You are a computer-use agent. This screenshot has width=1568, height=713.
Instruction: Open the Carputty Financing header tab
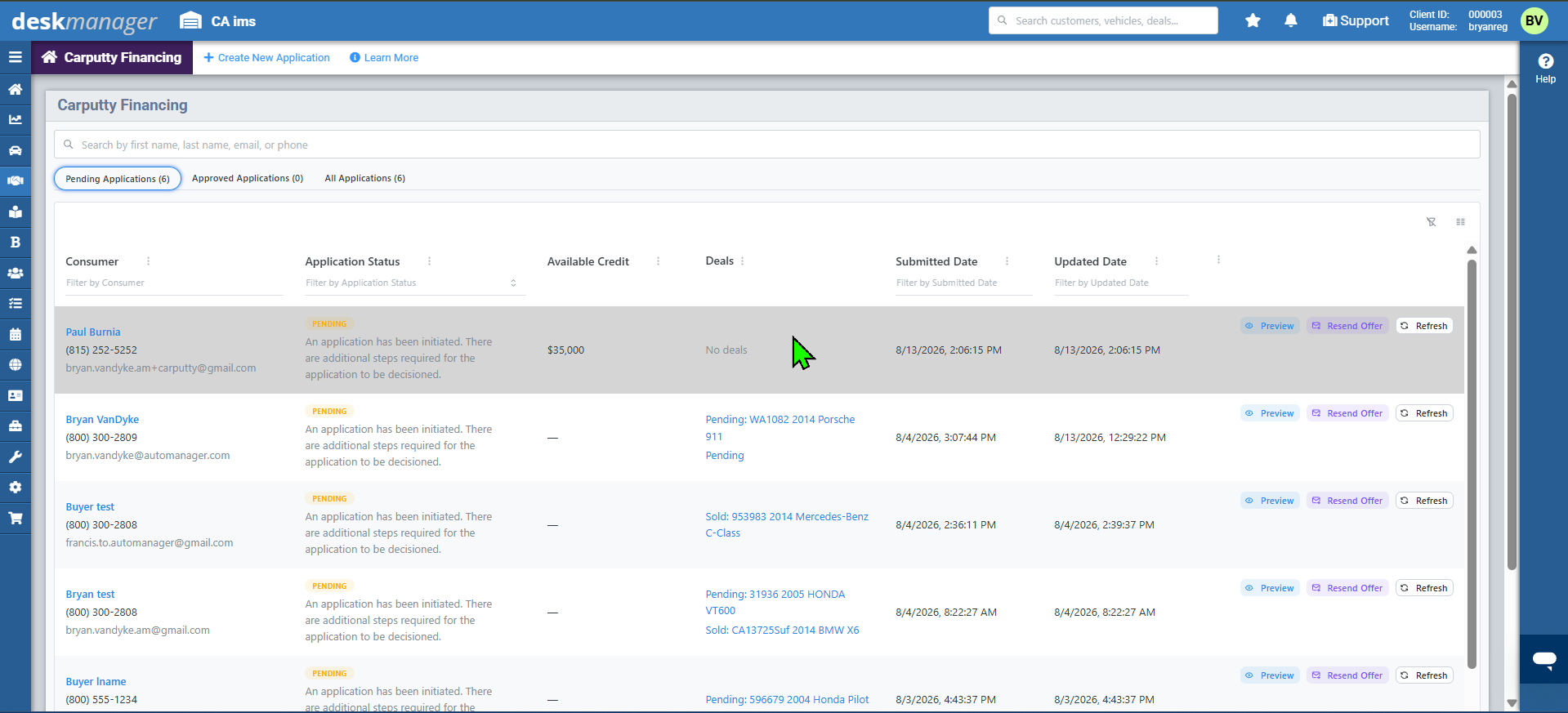tap(112, 57)
